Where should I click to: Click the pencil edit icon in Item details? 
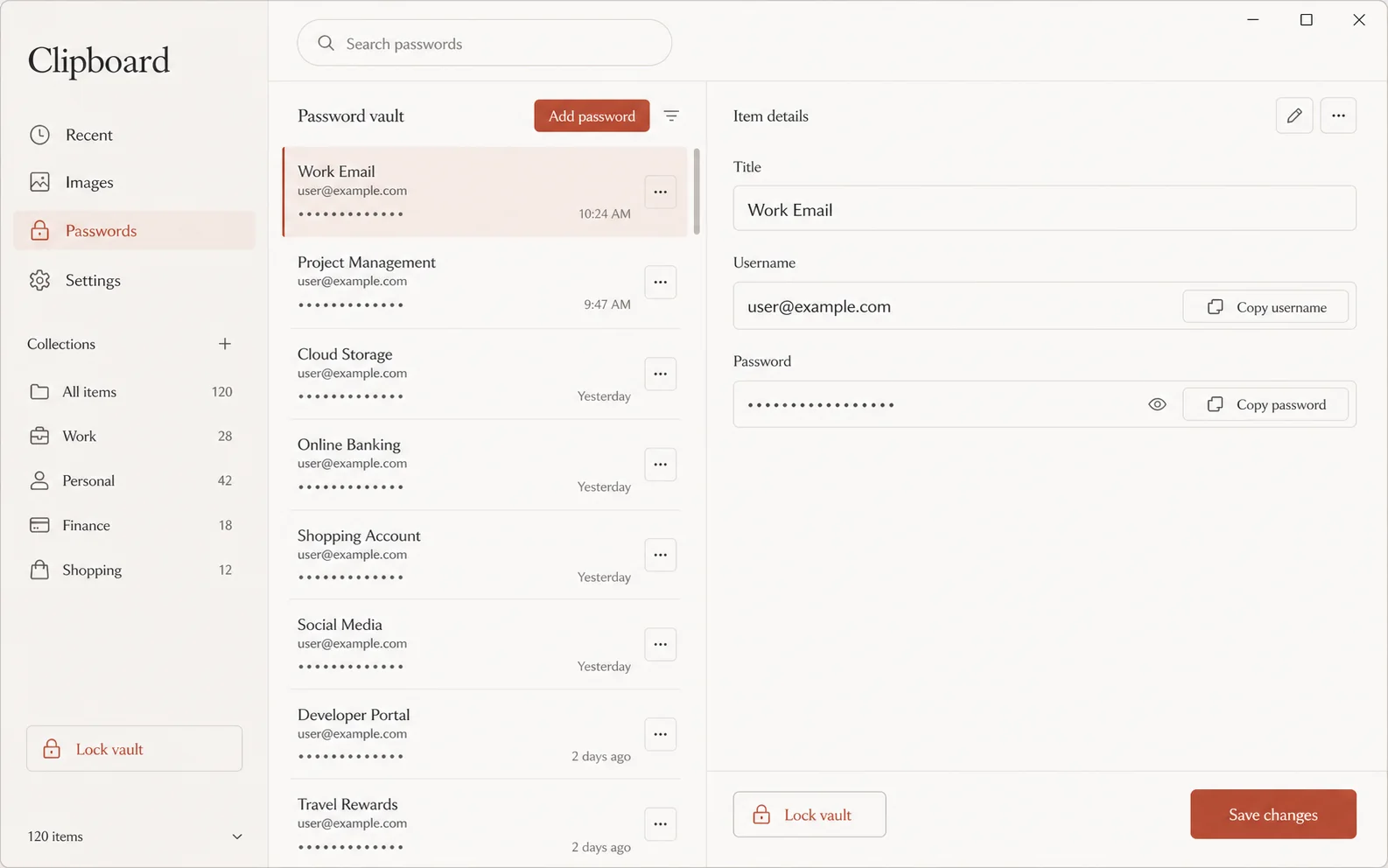point(1294,115)
